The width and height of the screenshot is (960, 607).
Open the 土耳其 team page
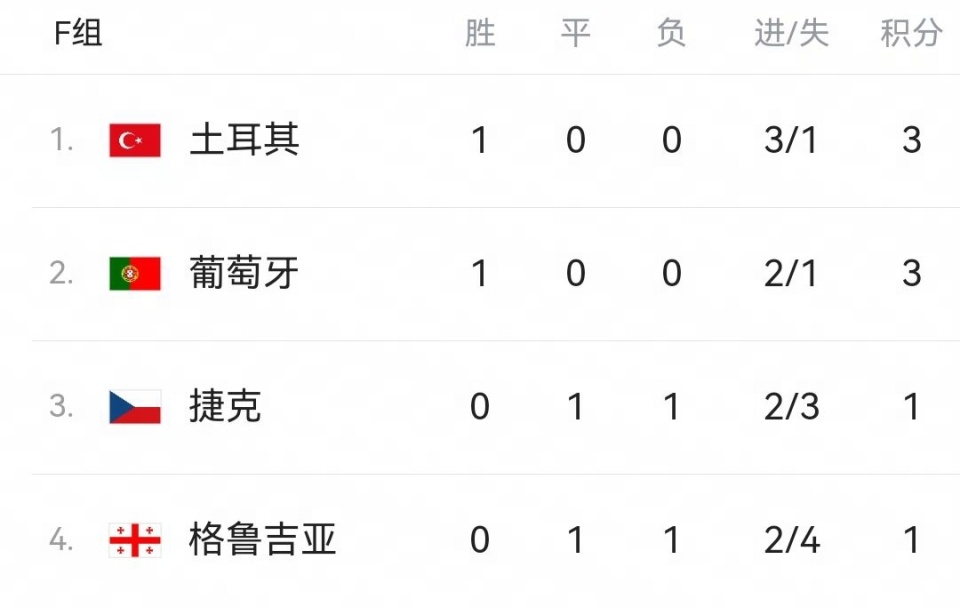(244, 140)
